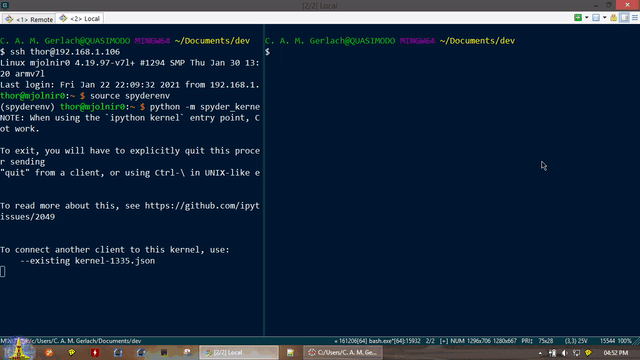640x360 pixels.
Task: Click 'issues/2049' text in terminal
Action: point(27,217)
